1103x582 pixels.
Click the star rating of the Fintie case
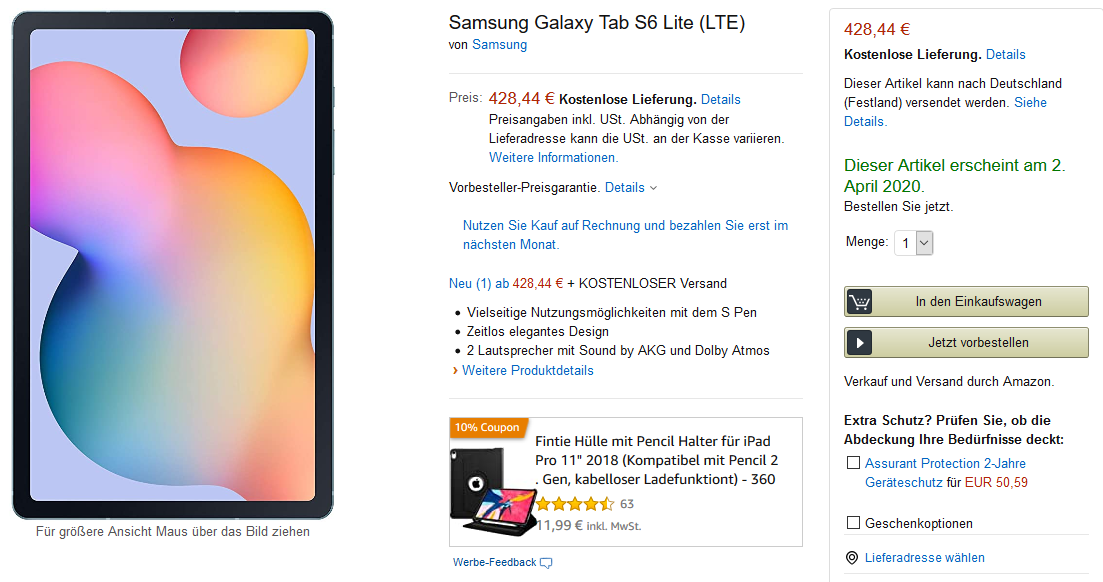point(575,504)
